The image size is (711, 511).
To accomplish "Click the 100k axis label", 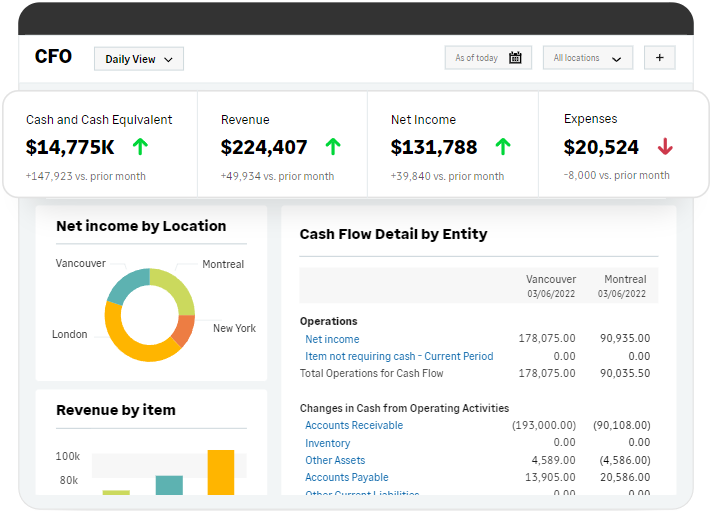I will coord(68,456).
